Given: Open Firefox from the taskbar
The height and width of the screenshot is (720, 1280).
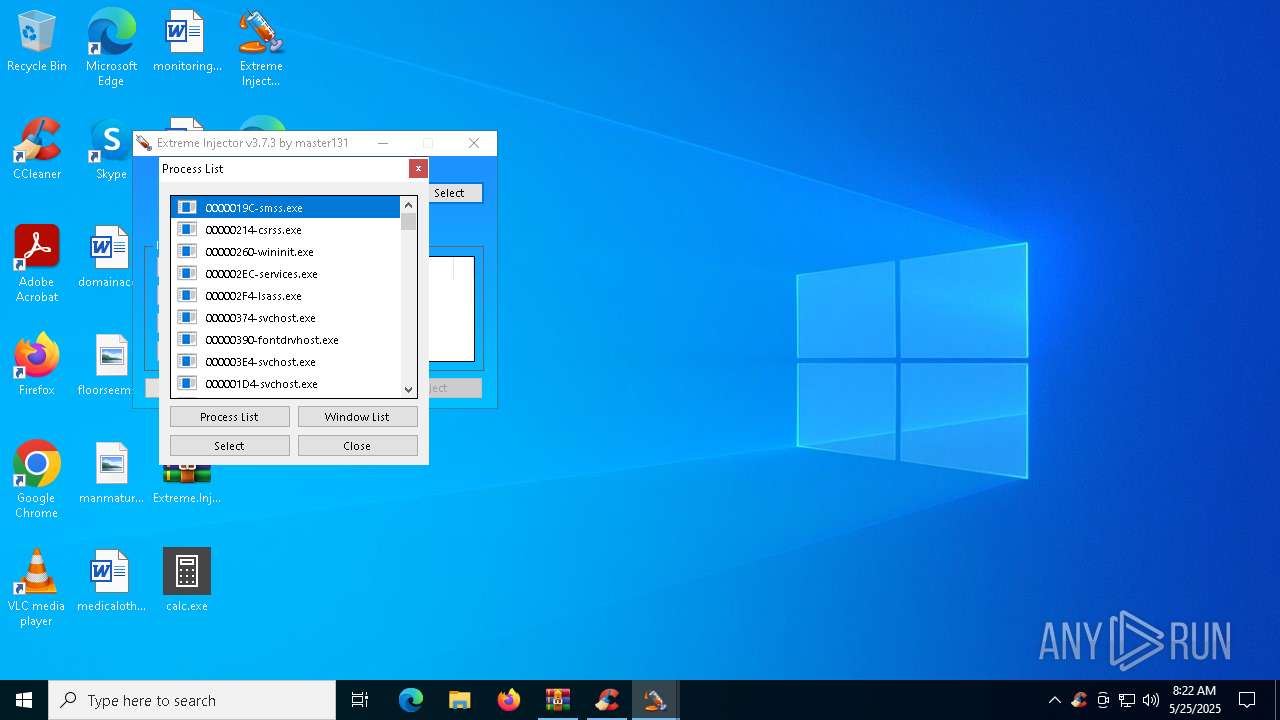Looking at the screenshot, I should 509,700.
